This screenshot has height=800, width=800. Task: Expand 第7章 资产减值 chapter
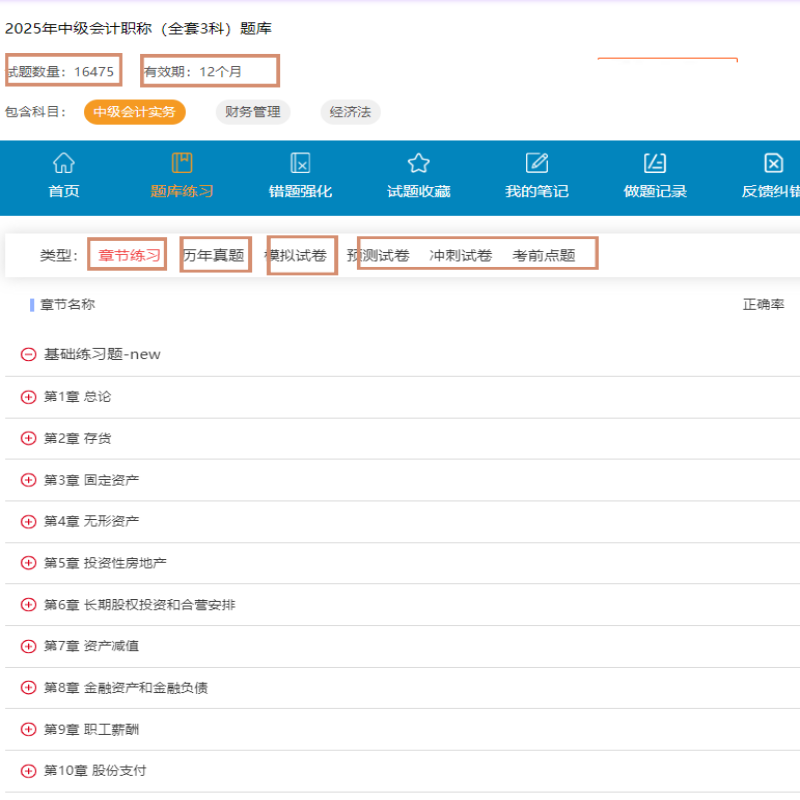[x=29, y=646]
